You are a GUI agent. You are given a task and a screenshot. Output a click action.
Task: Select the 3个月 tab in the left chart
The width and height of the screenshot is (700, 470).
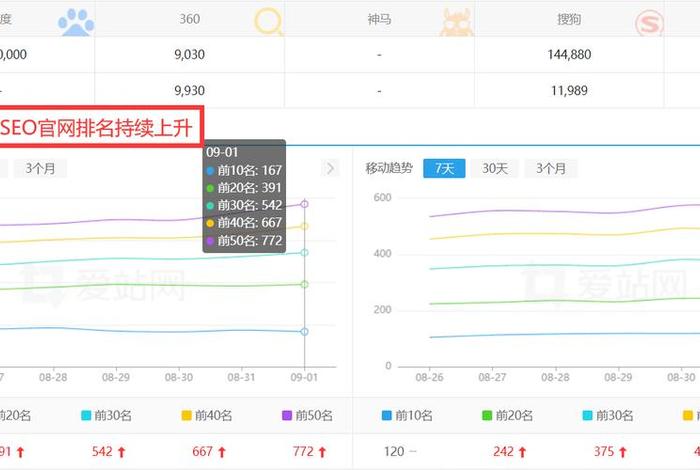[40, 168]
